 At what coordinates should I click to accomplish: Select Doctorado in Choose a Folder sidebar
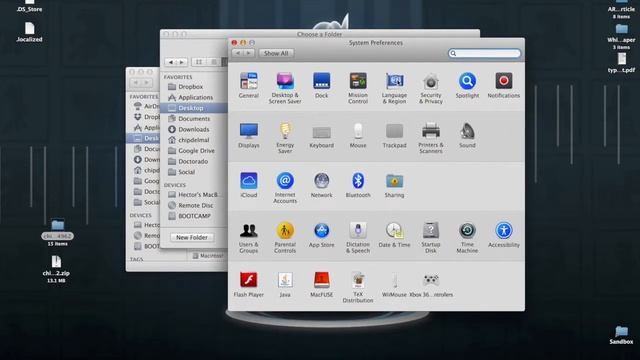(193, 161)
